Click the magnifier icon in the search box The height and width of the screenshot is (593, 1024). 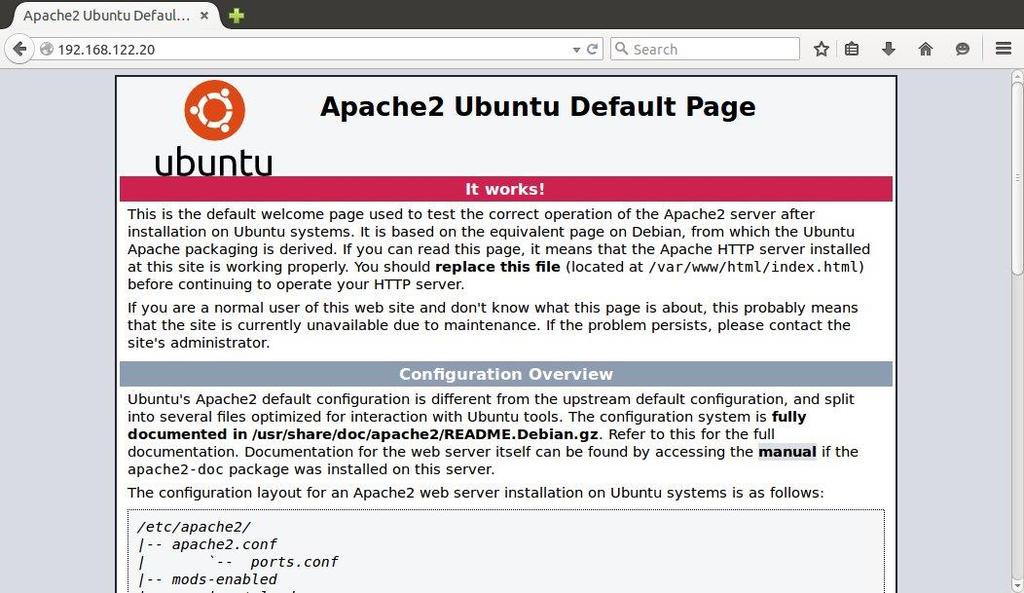(622, 49)
